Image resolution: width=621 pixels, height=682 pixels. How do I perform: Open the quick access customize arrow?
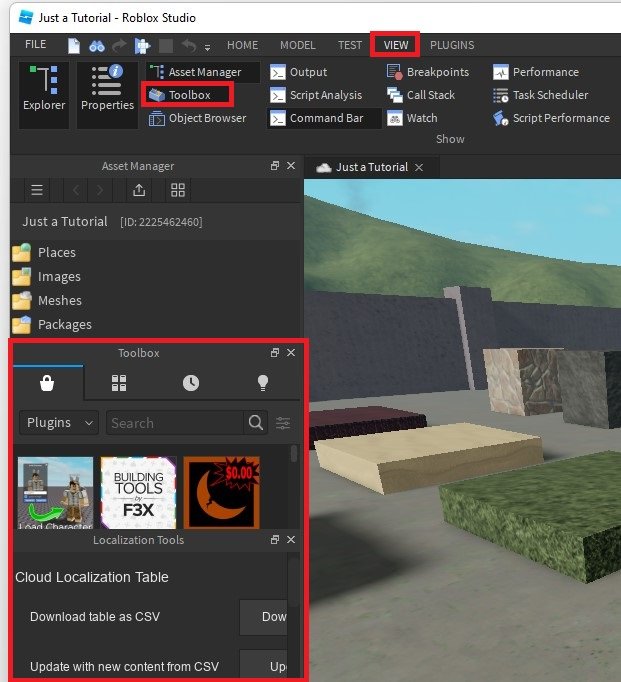pos(207,47)
